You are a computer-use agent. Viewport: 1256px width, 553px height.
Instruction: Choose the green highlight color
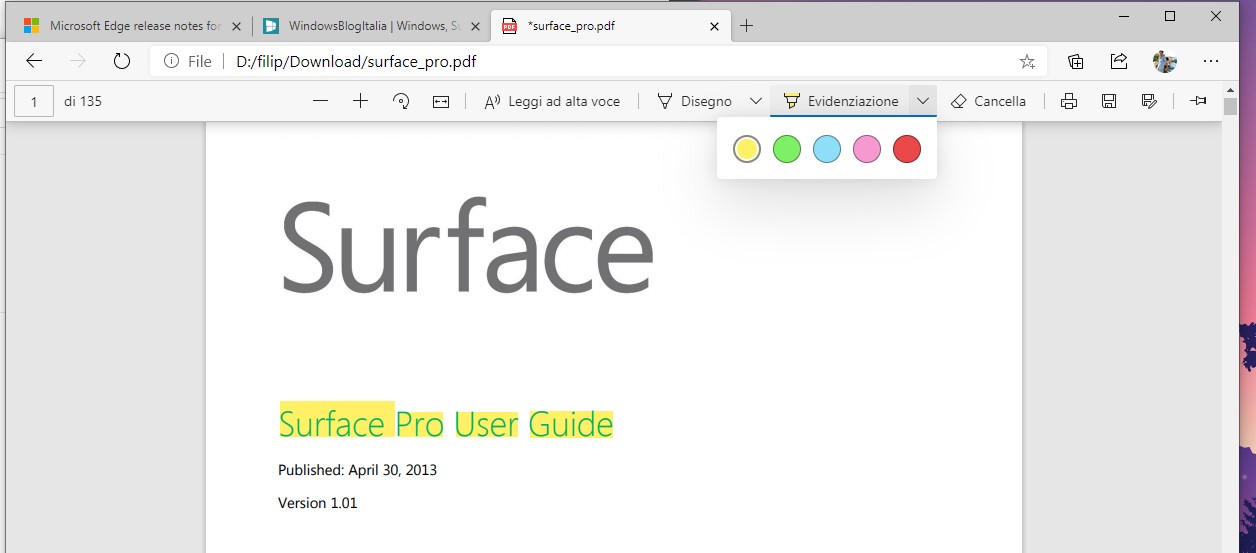(787, 149)
